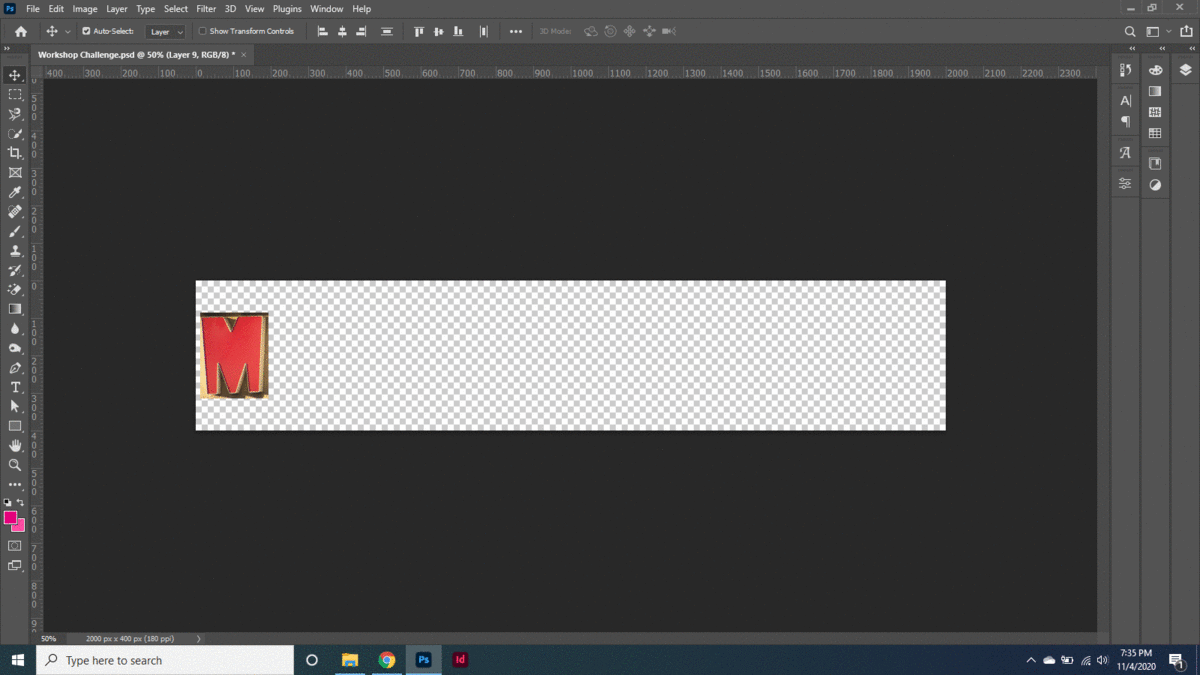Select the Gradient tool
Image resolution: width=1200 pixels, height=675 pixels.
15,309
